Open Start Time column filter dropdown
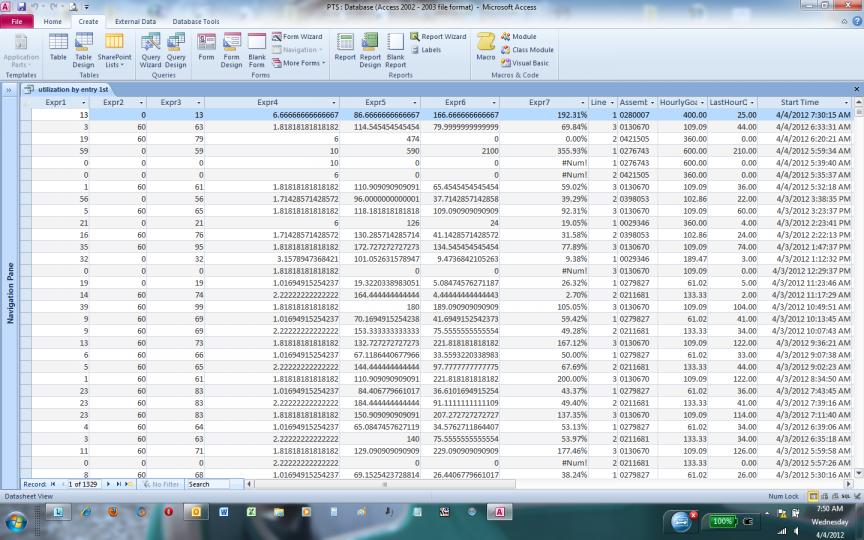The image size is (864, 540). coord(846,102)
